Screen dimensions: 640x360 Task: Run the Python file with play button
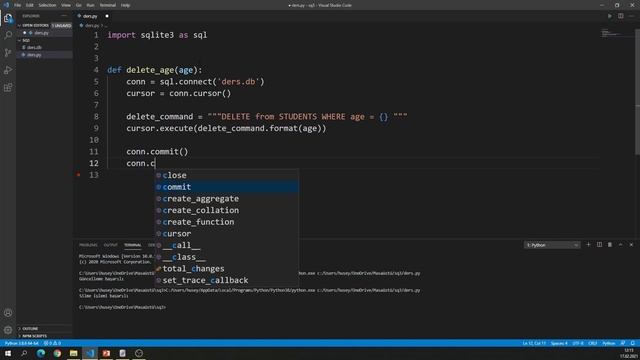610,16
